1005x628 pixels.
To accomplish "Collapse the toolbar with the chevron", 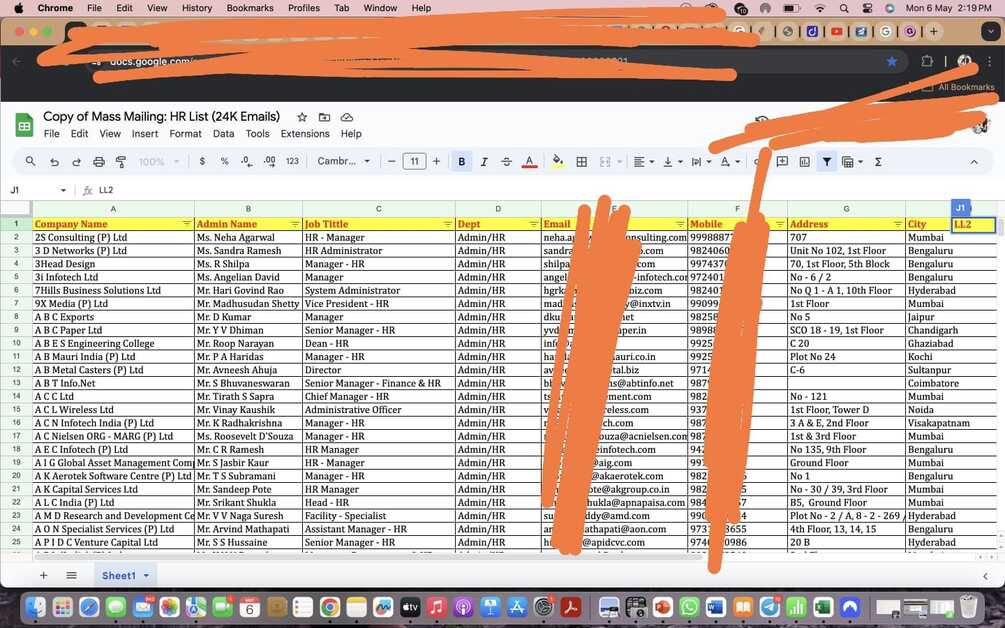I will point(974,162).
